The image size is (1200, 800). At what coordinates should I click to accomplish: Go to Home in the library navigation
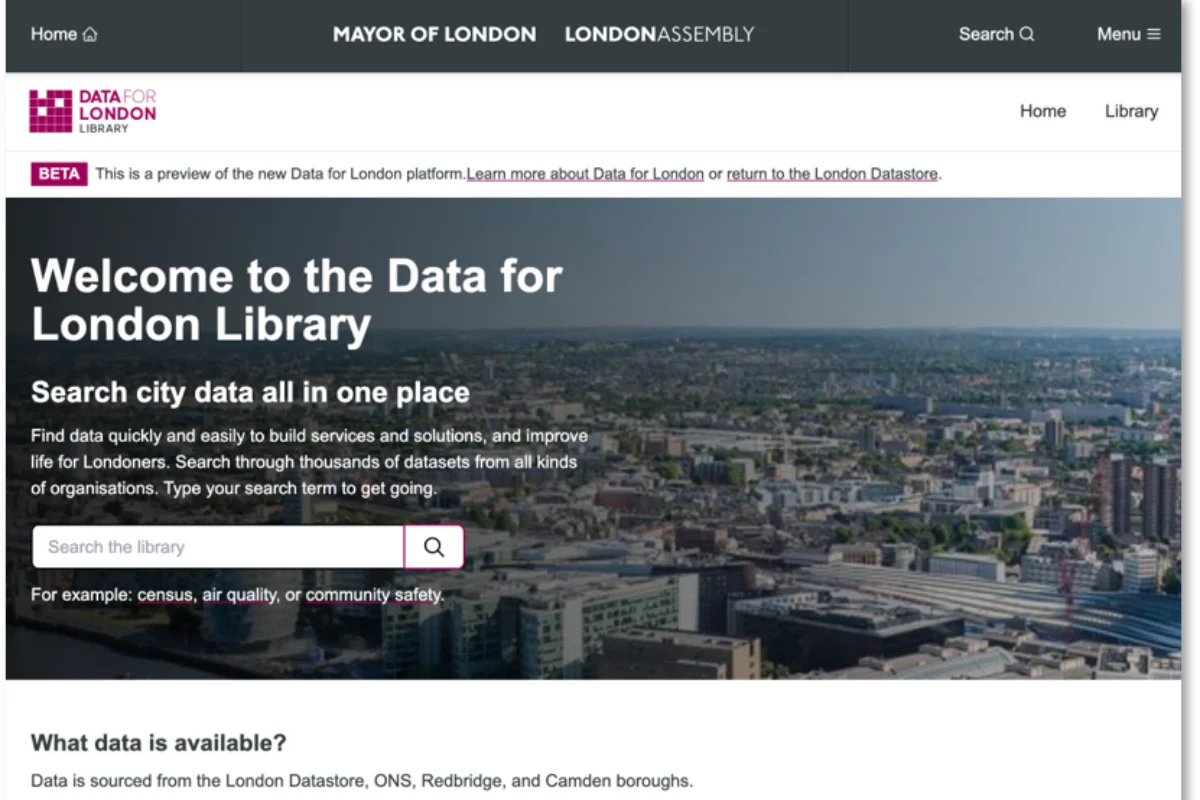point(1042,111)
